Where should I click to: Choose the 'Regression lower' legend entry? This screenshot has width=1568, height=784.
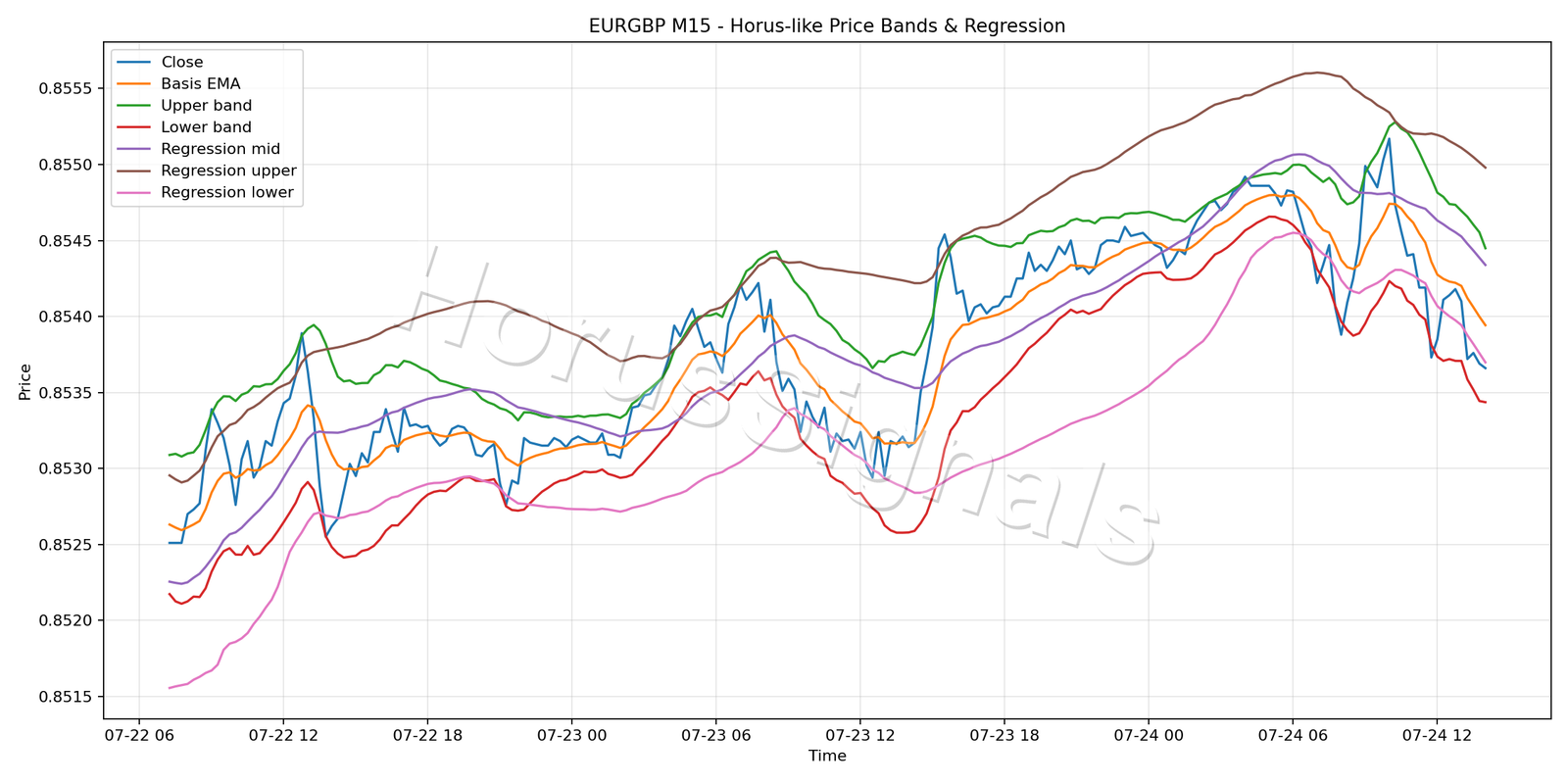pos(227,192)
